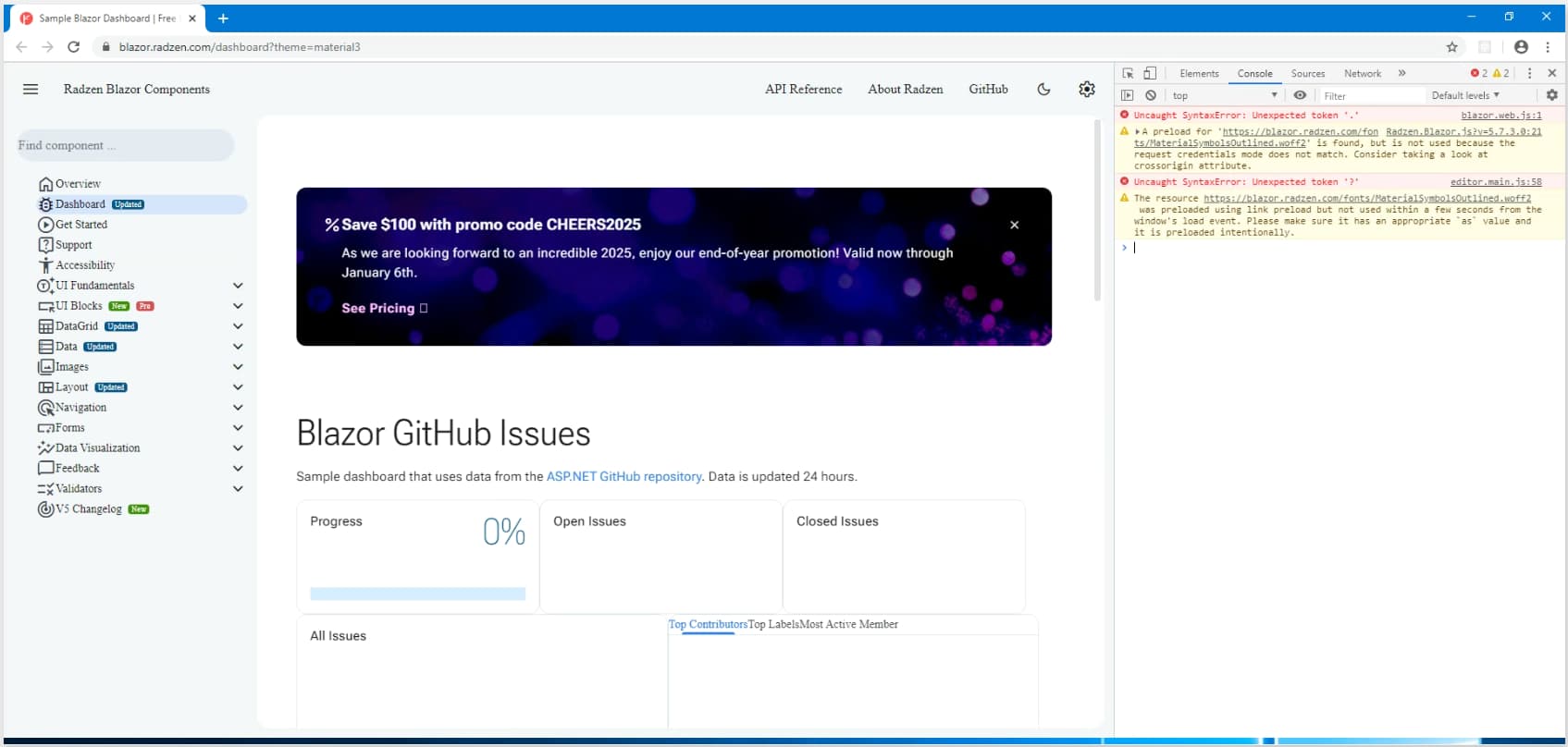
Task: Open DevTools three-dot customize menu
Action: (1529, 73)
